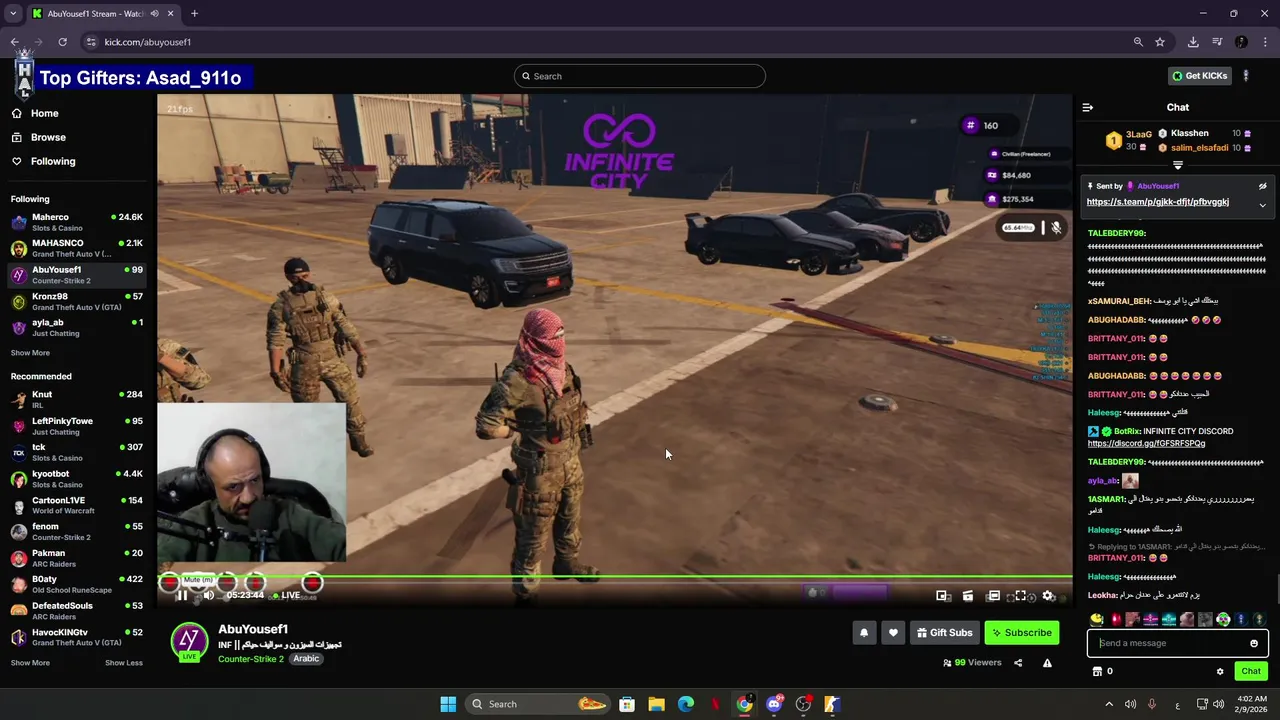1280x720 pixels.
Task: Open CartoonLIVE recommended channel
Action: [77, 505]
